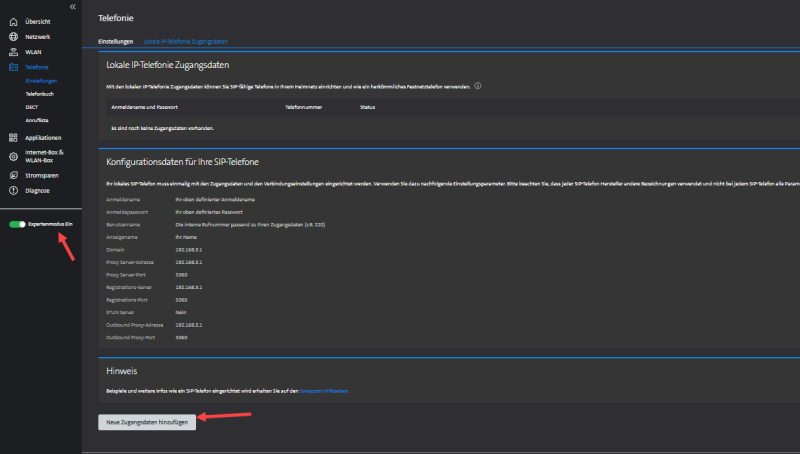The width and height of the screenshot is (800, 454).
Task: Collapse the sidebar with the double chevron
Action: [72, 6]
